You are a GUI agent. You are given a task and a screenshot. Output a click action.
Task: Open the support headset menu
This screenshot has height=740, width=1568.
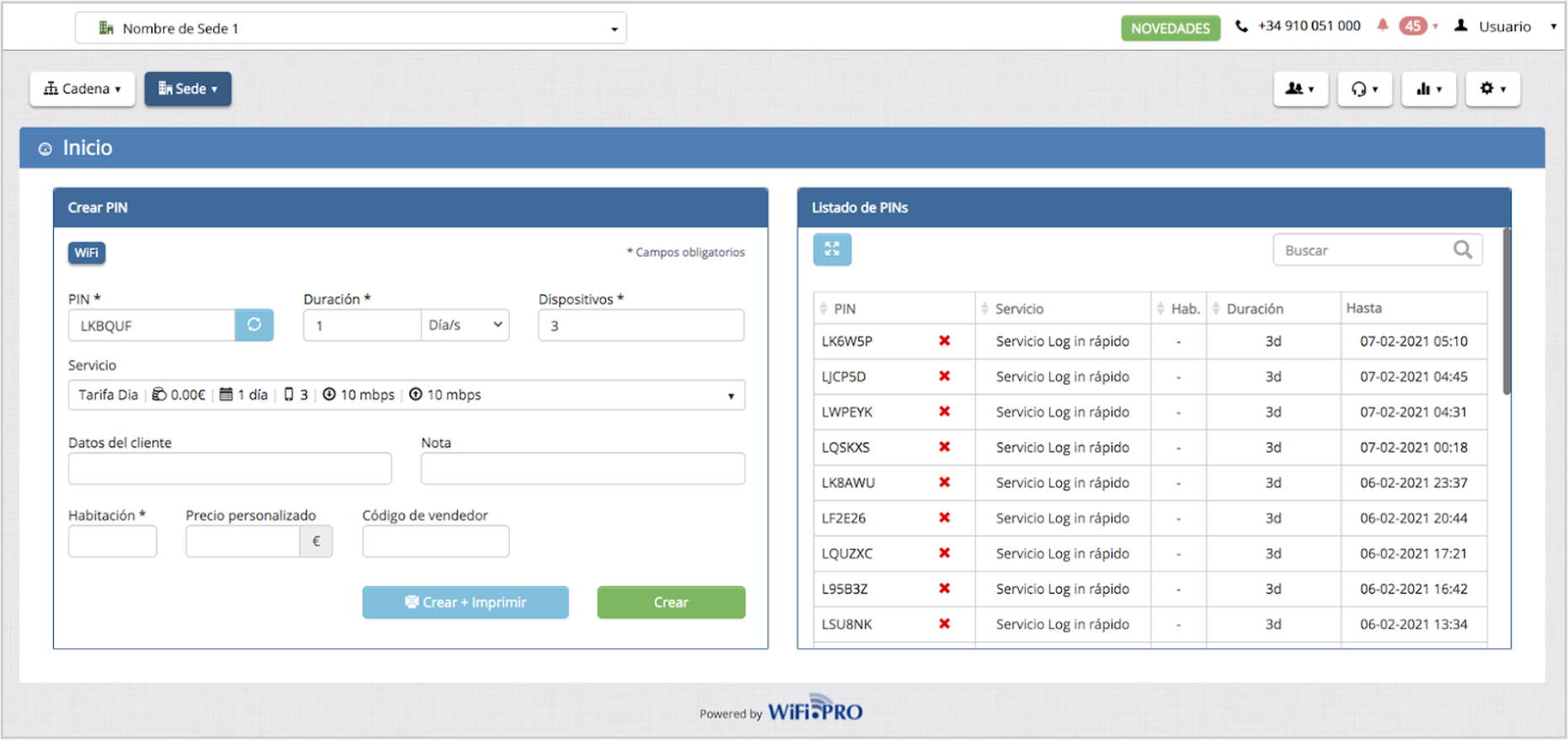click(x=1364, y=89)
